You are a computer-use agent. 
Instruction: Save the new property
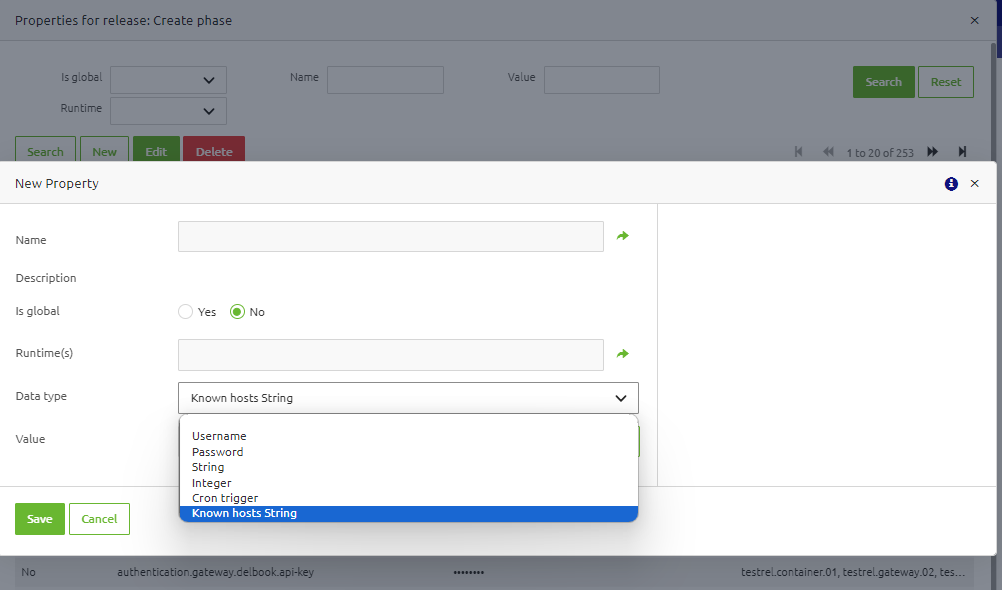40,519
